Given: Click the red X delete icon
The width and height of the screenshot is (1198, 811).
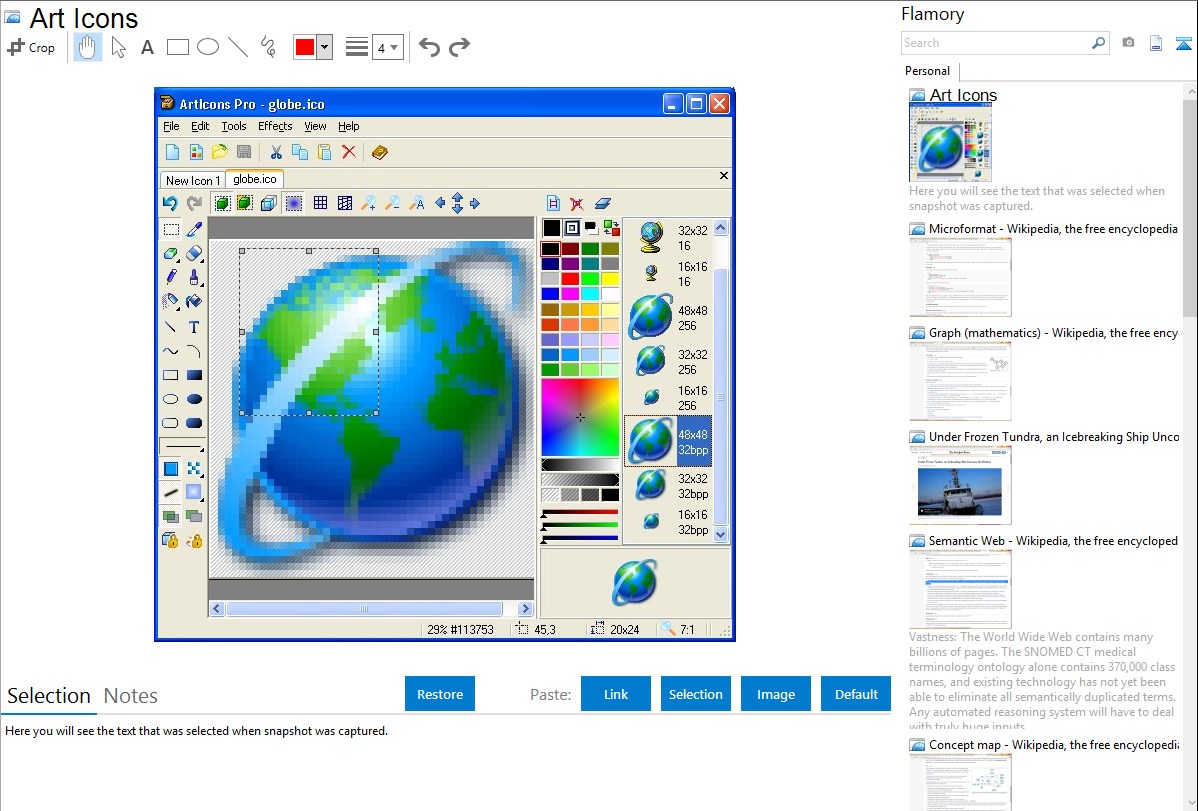Looking at the screenshot, I should click(x=348, y=152).
